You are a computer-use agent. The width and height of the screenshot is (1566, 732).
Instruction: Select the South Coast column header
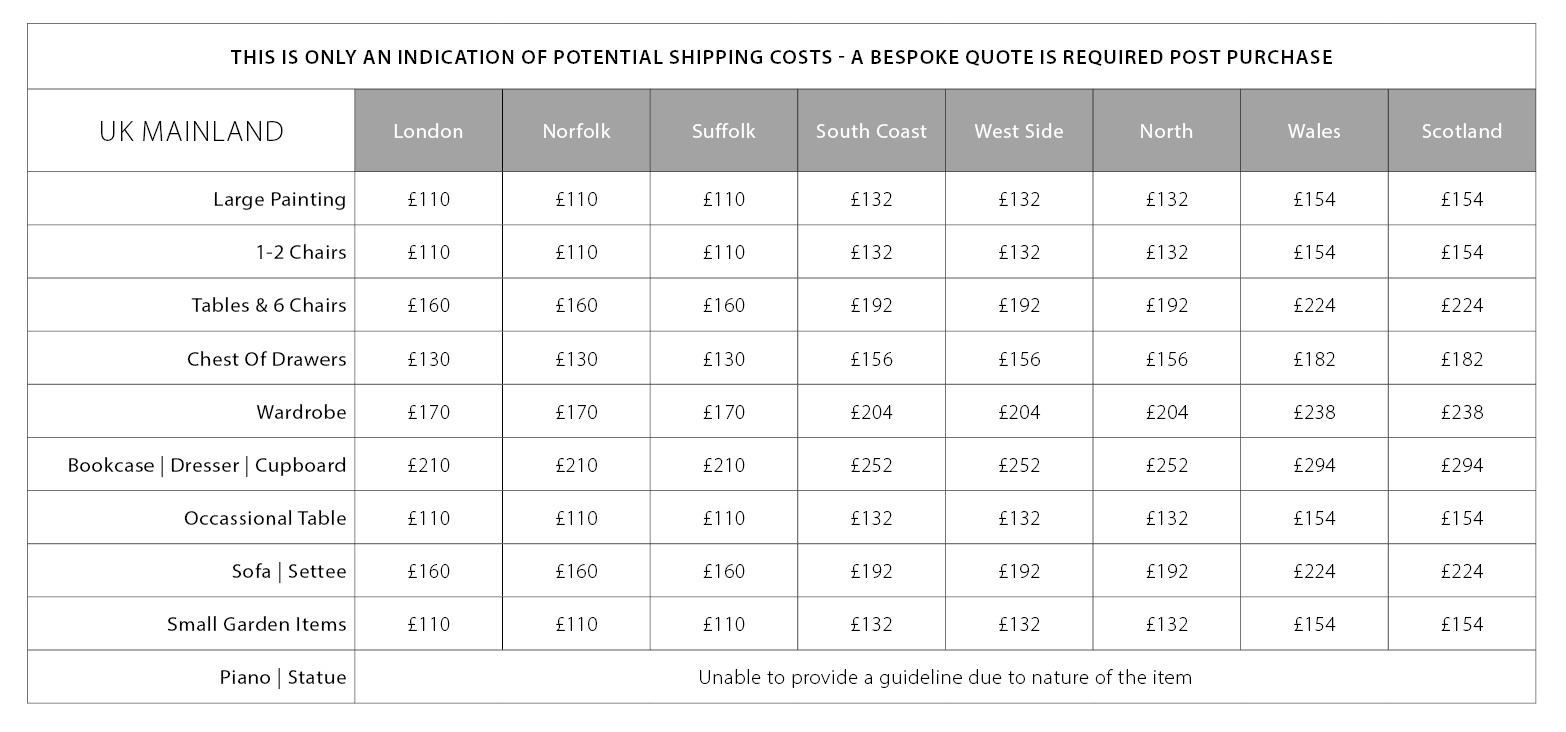click(871, 131)
